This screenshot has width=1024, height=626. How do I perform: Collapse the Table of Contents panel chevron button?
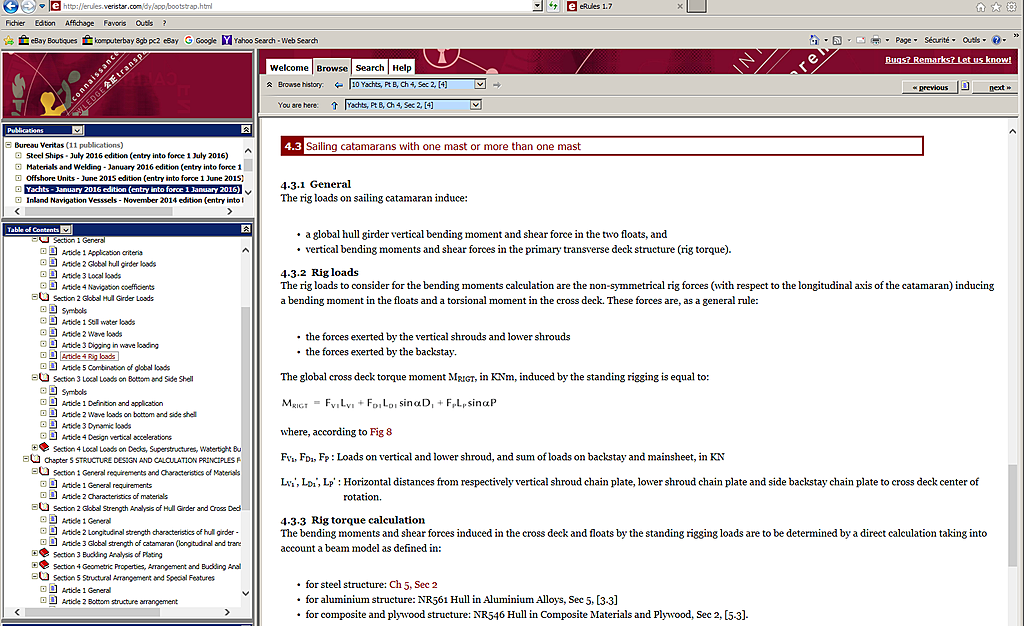pyautogui.click(x=246, y=229)
